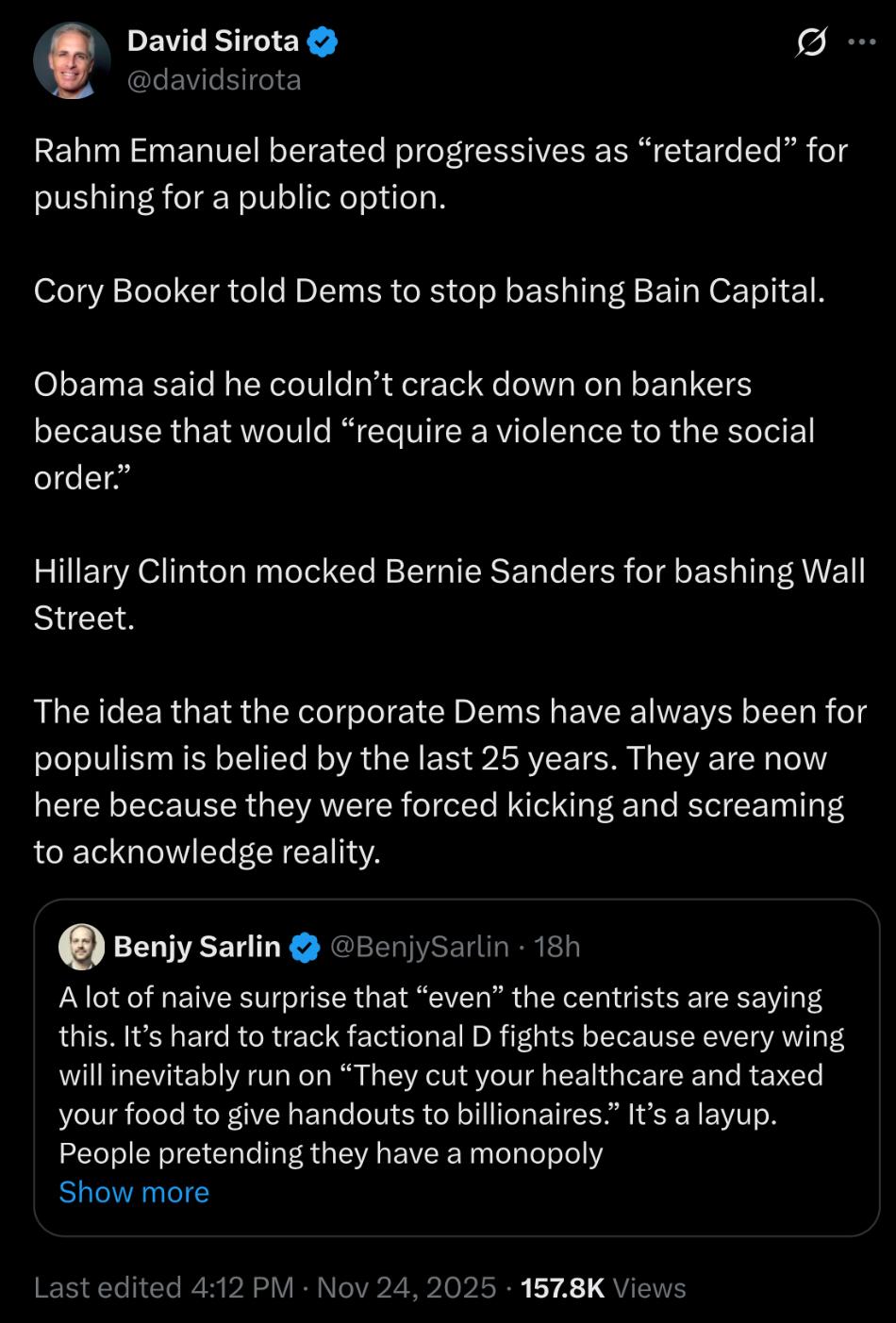Viewport: 896px width, 1323px height.
Task: Click the 4:12 PM post time
Action: pyautogui.click(x=242, y=1287)
